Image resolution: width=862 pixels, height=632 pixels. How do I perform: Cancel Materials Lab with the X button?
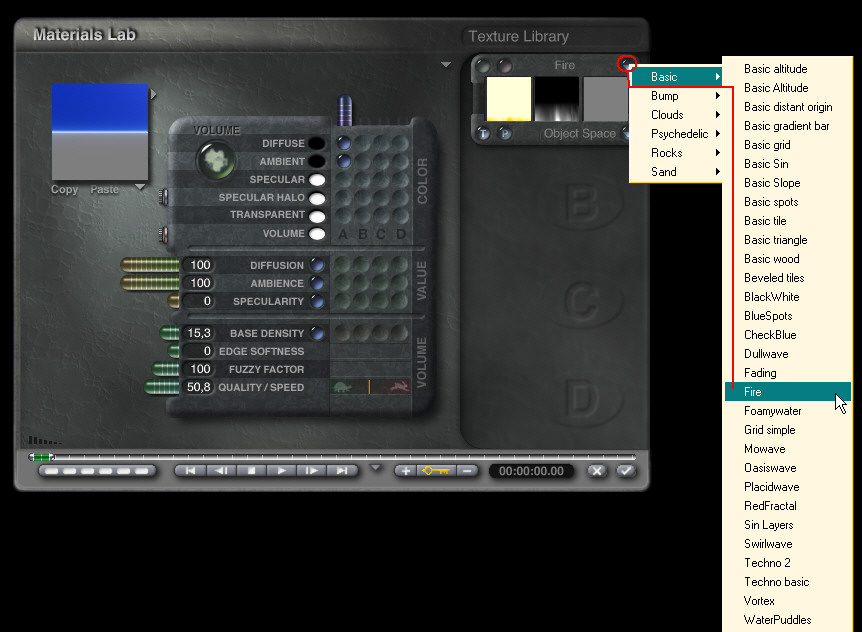click(597, 471)
